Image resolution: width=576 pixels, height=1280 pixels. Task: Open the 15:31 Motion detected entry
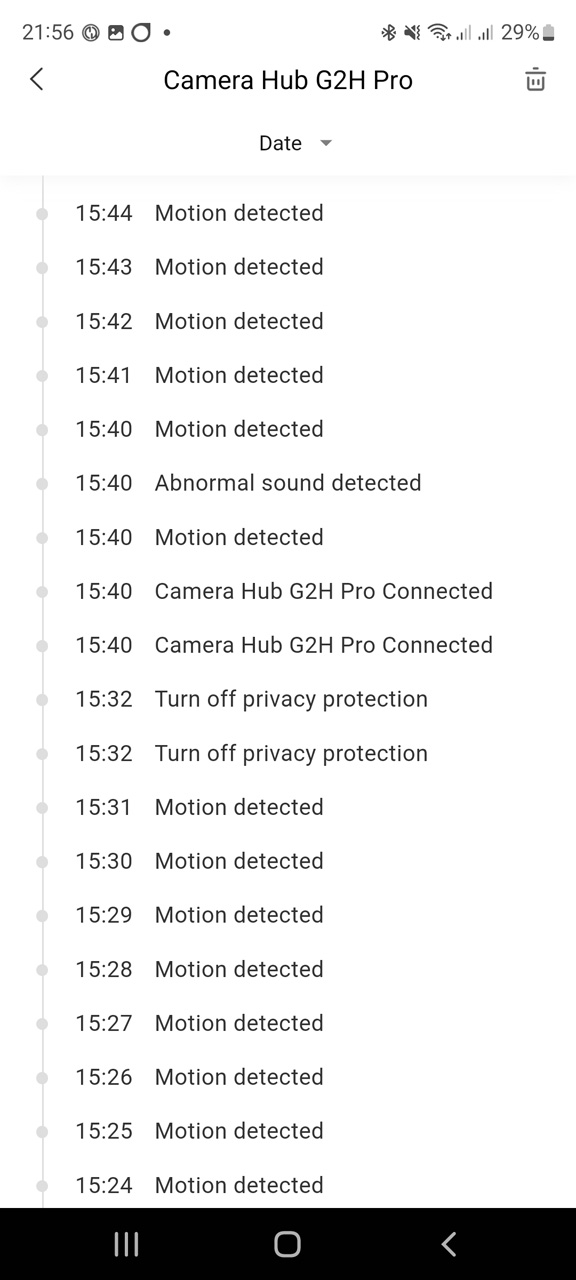pos(288,807)
